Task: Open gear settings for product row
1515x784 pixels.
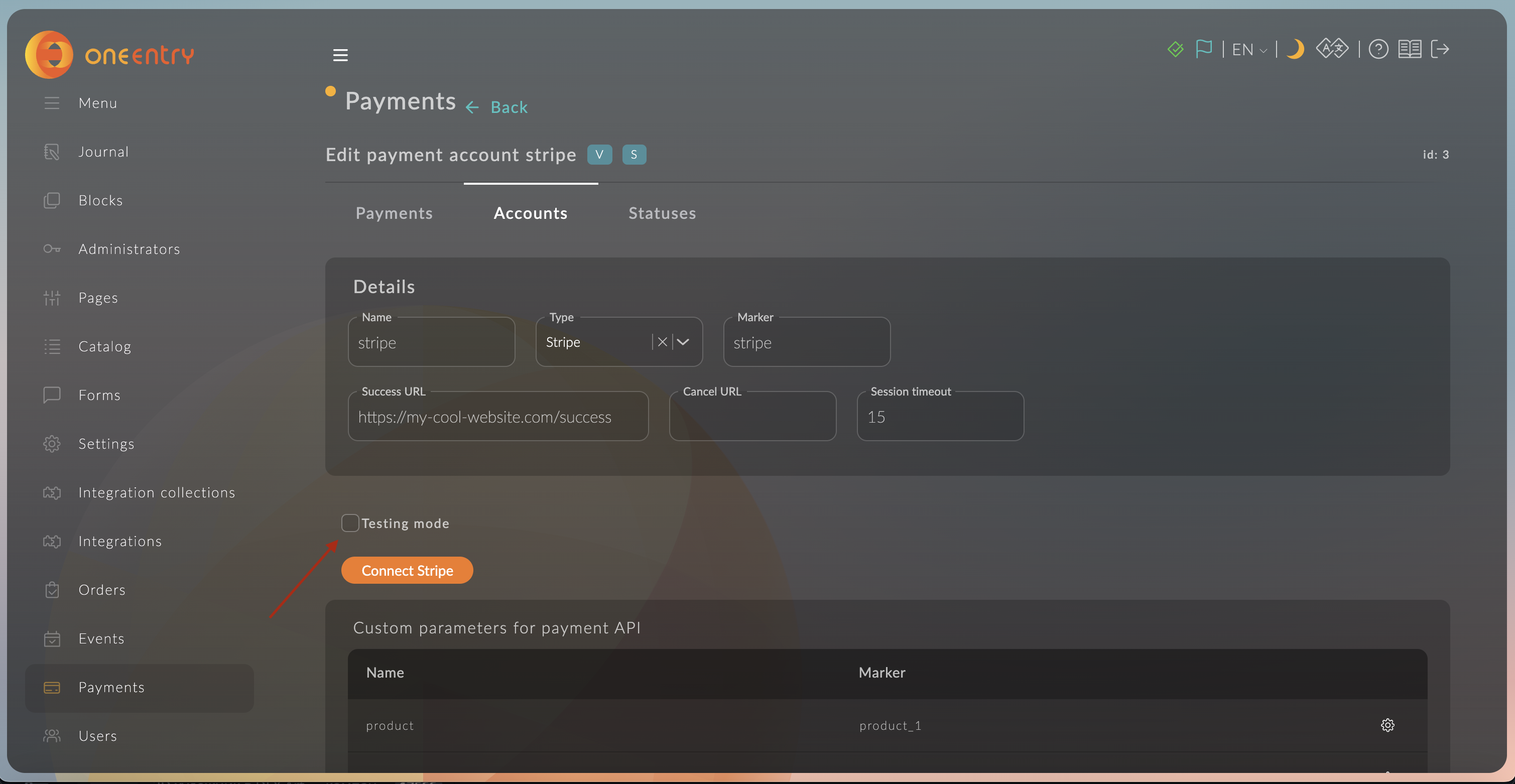Action: [1387, 725]
